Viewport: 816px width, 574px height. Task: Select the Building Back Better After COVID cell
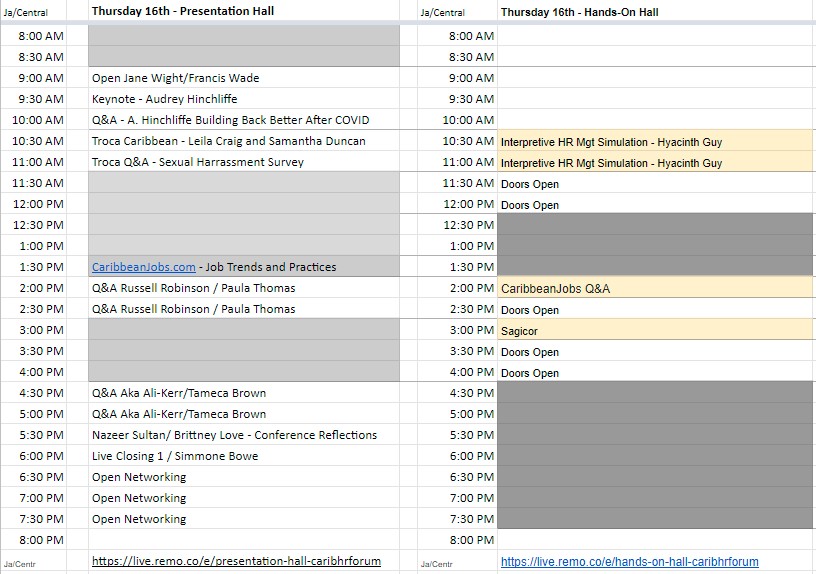(244, 120)
